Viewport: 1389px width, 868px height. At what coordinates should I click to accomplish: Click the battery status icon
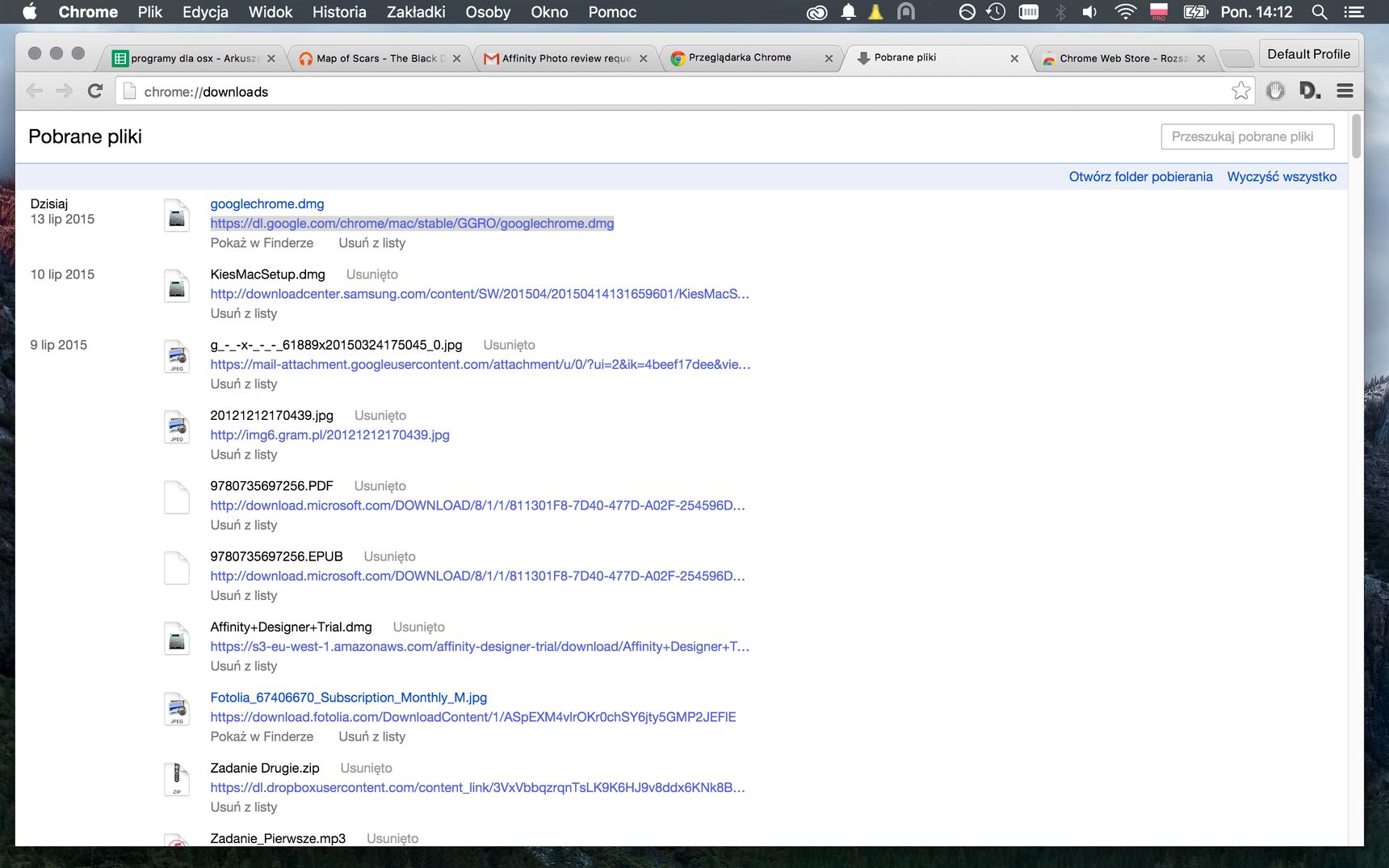[1195, 11]
